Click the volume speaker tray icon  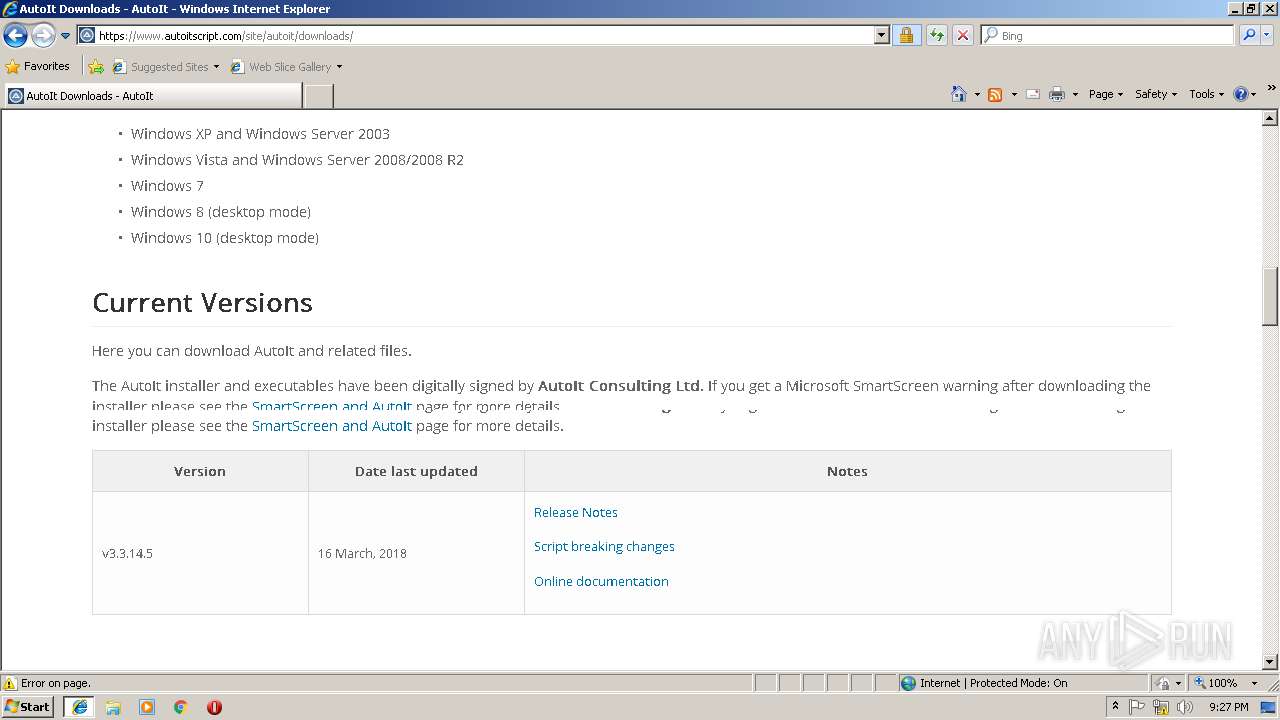(1185, 707)
